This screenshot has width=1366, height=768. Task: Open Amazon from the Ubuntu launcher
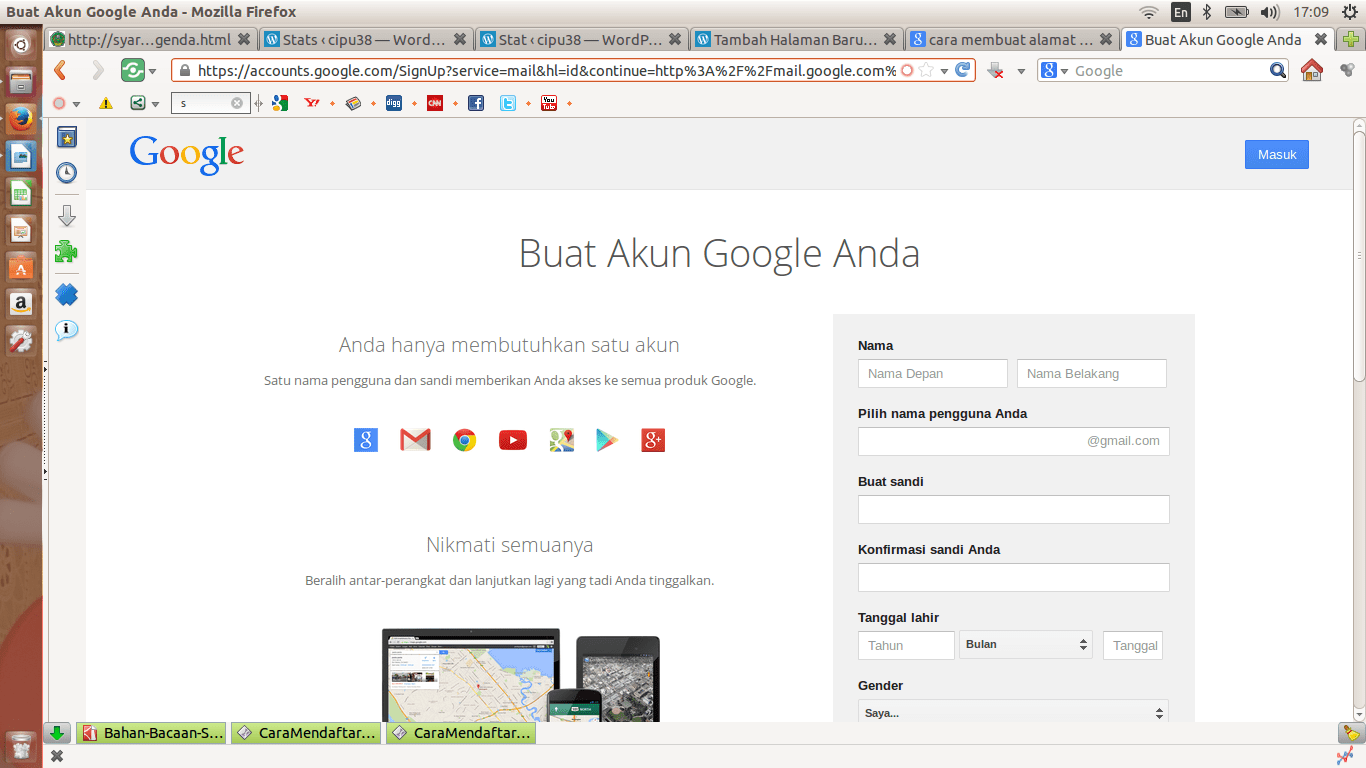pyautogui.click(x=21, y=304)
